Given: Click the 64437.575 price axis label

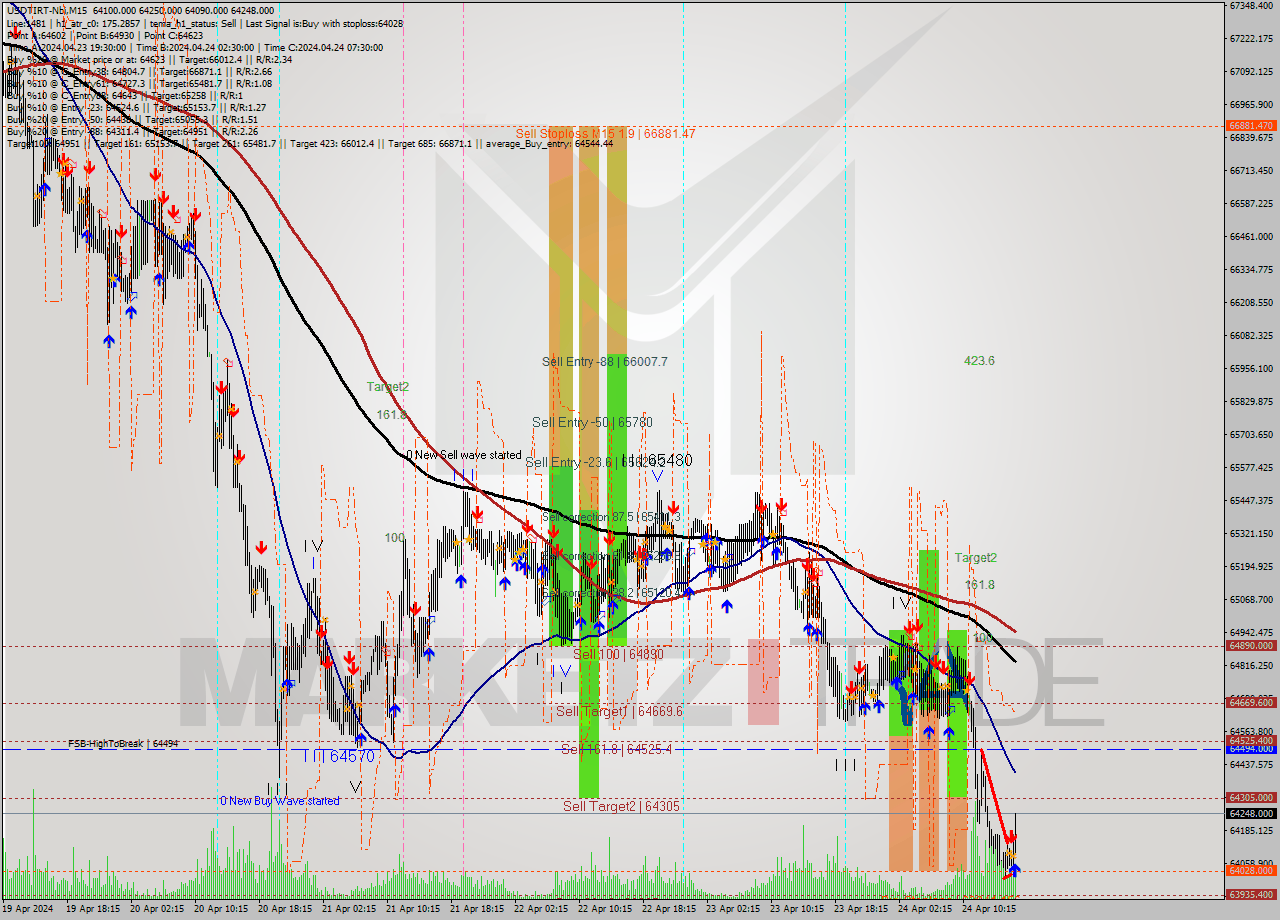Looking at the screenshot, I should click(x=1251, y=764).
